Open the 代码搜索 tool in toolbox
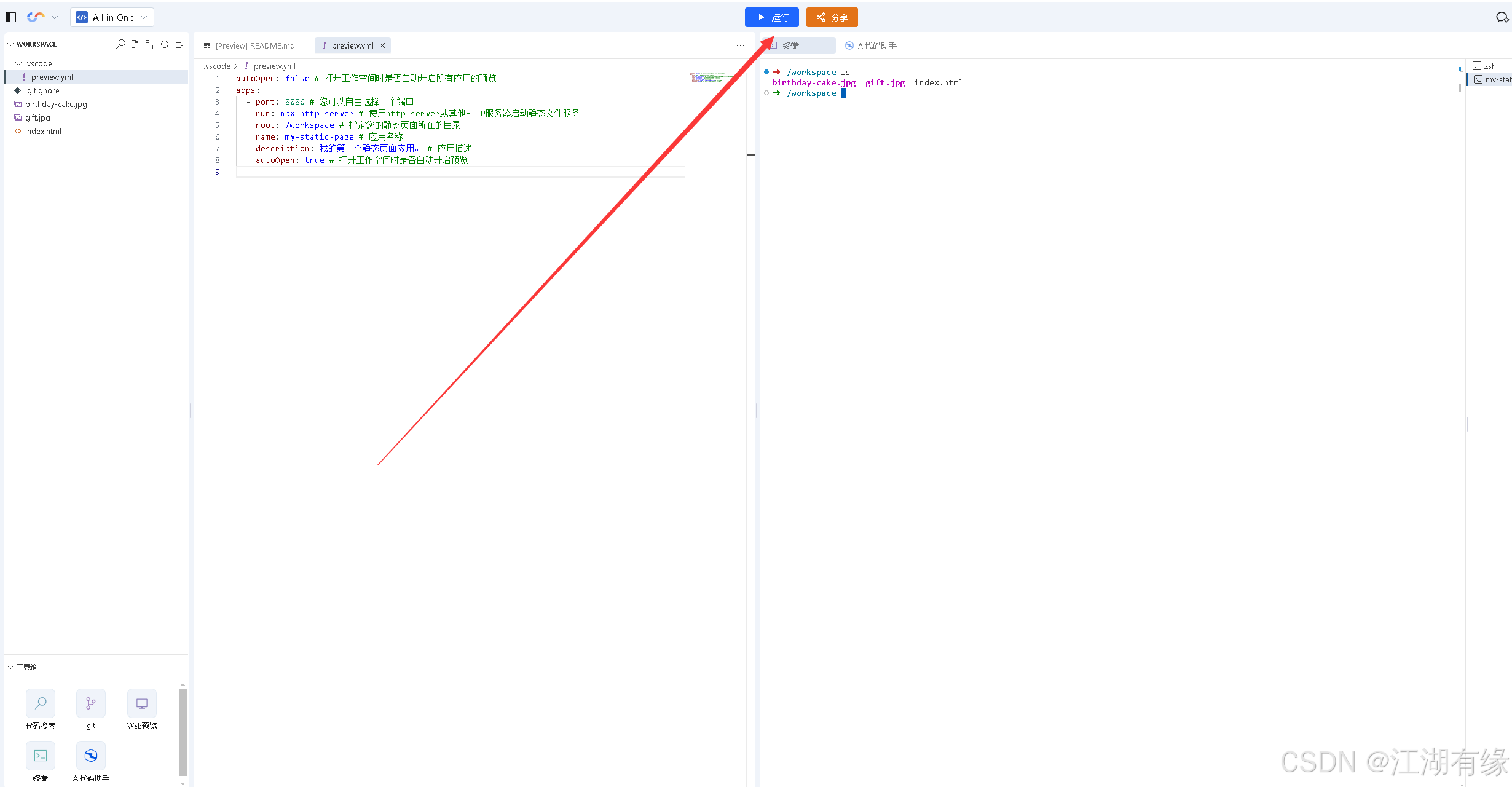This screenshot has height=787, width=1512. (x=41, y=703)
